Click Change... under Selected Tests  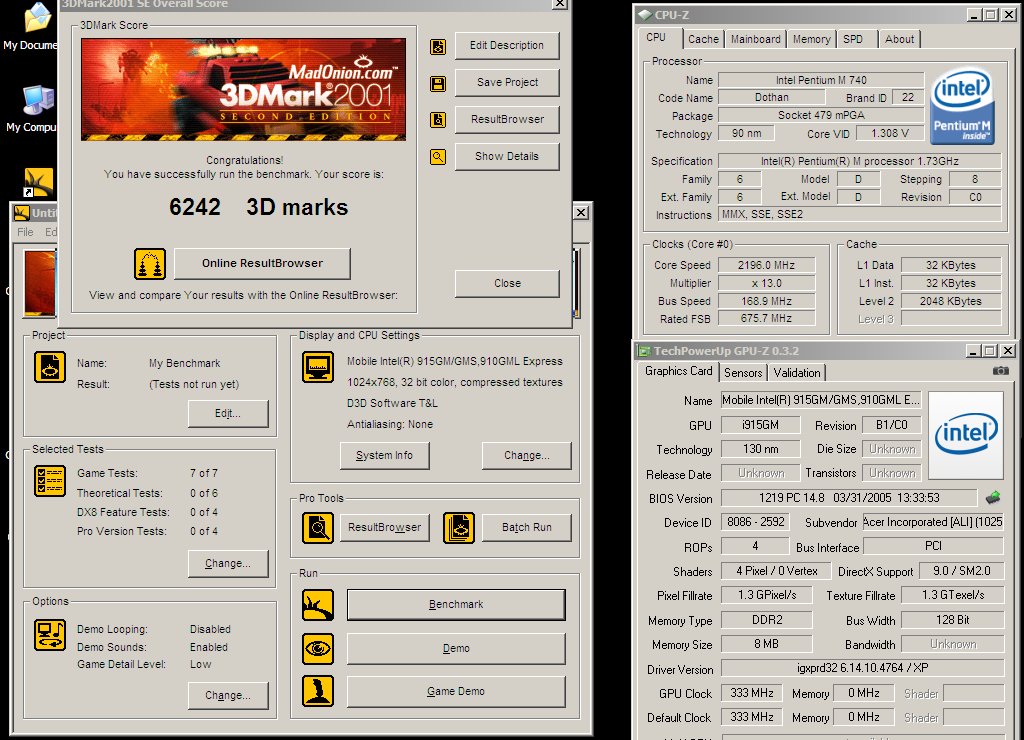[x=228, y=563]
